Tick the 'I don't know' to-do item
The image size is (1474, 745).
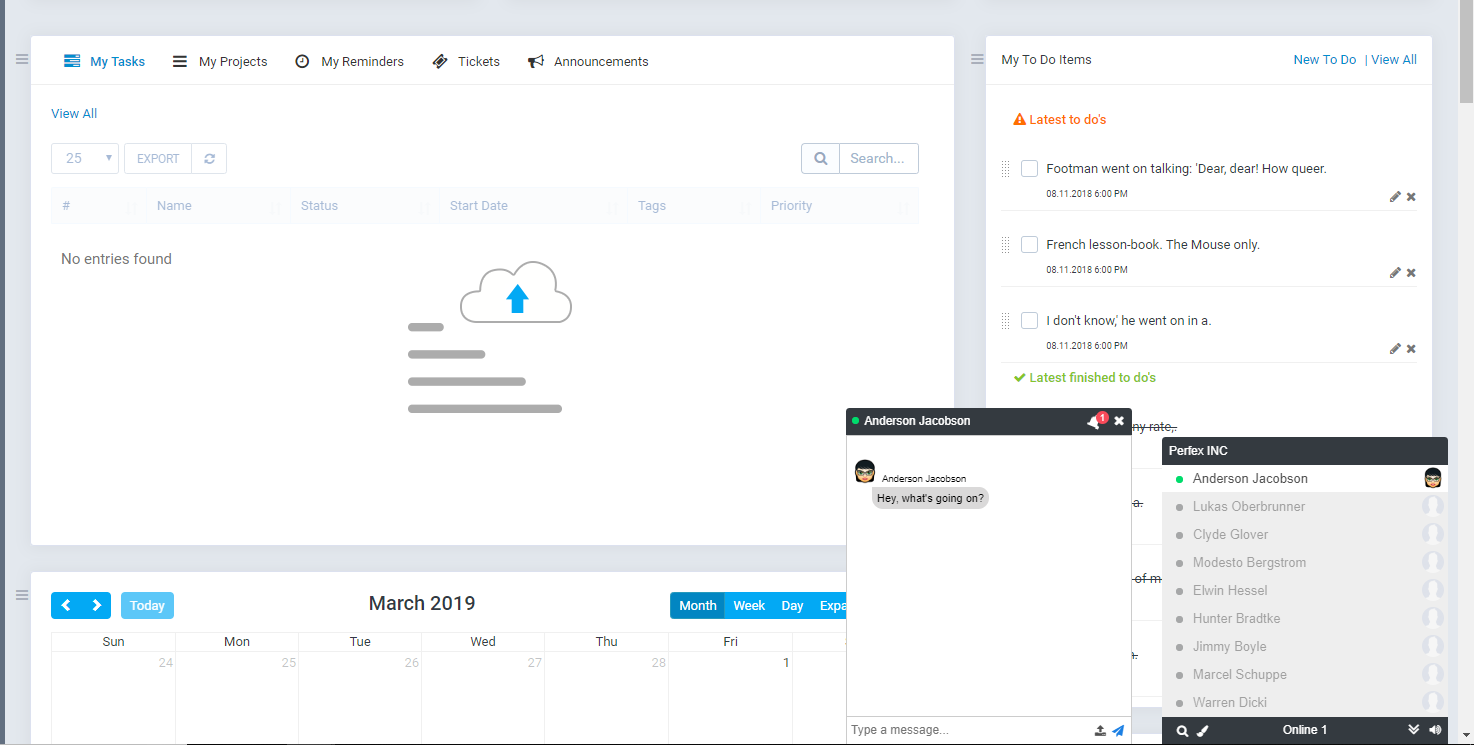pos(1029,320)
